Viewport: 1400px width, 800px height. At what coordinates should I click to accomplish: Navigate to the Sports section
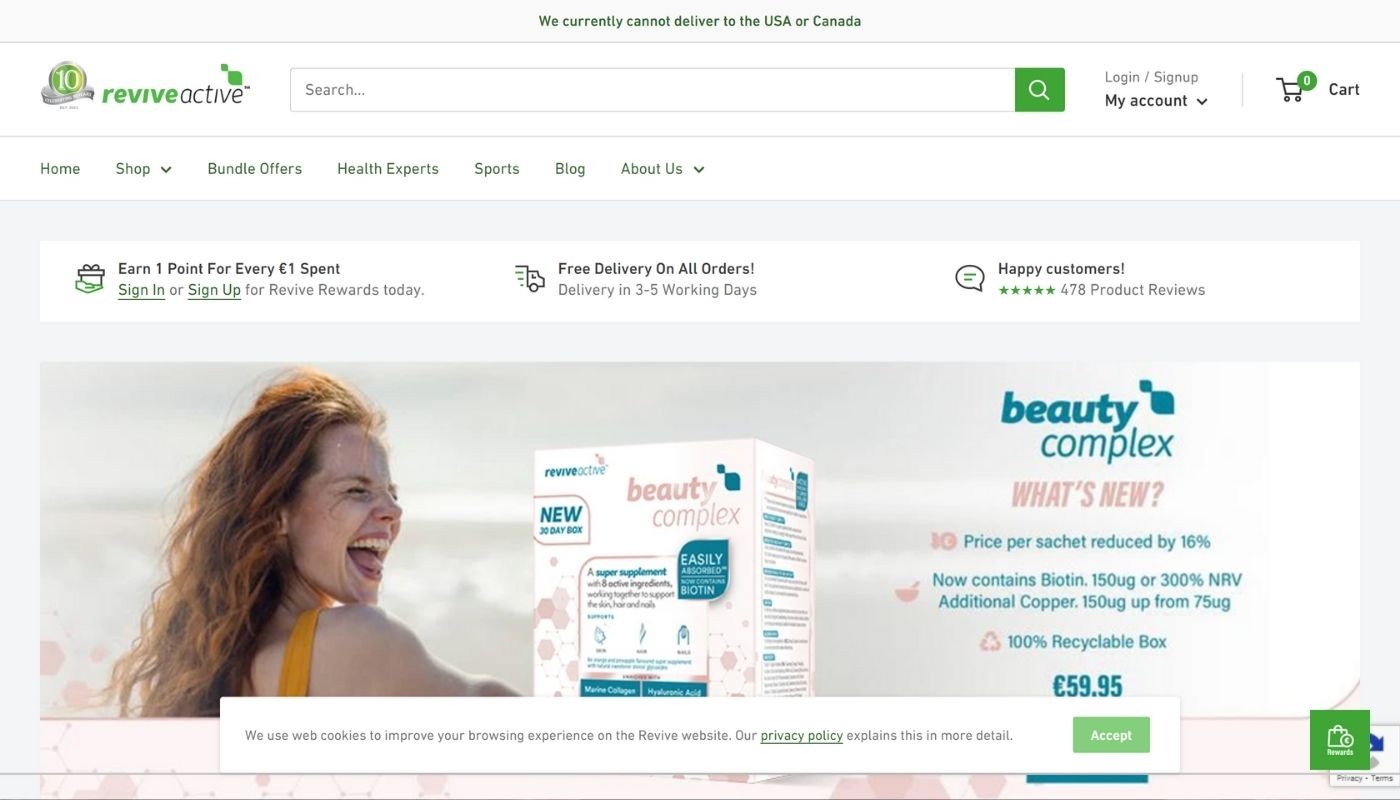pos(497,169)
